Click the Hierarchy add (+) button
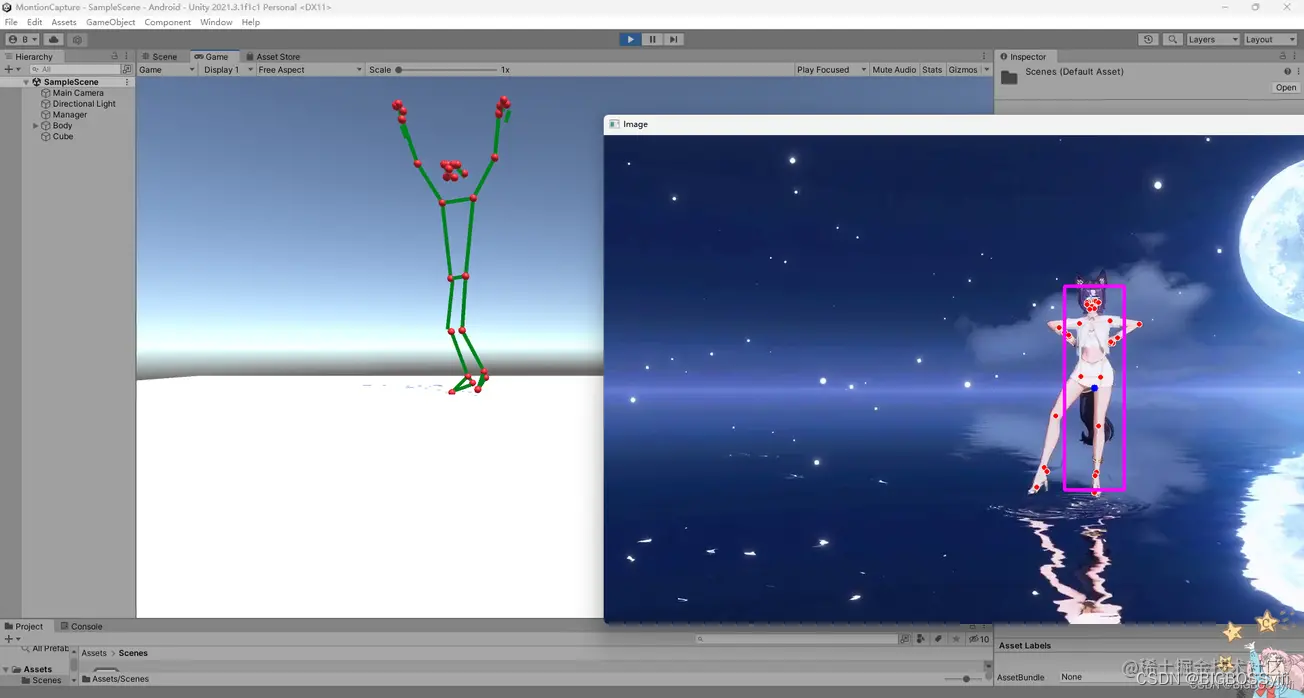The height and width of the screenshot is (698, 1304). tap(9, 70)
